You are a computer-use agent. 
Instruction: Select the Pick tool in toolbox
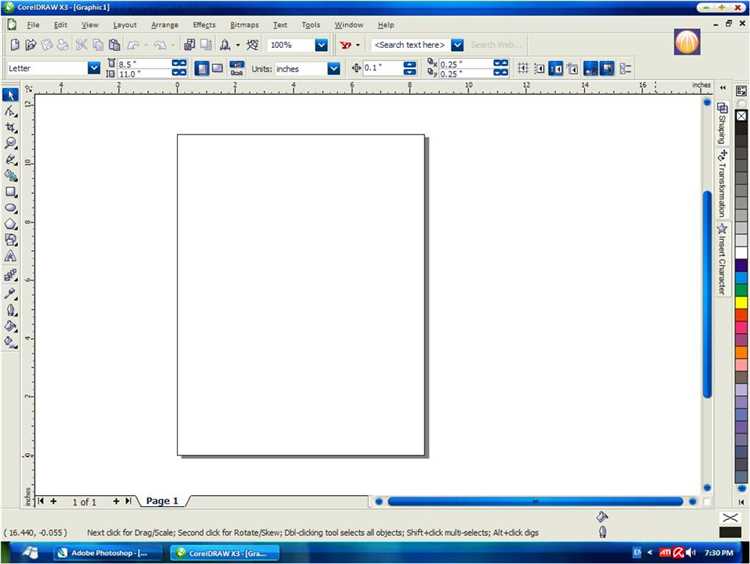[x=10, y=95]
